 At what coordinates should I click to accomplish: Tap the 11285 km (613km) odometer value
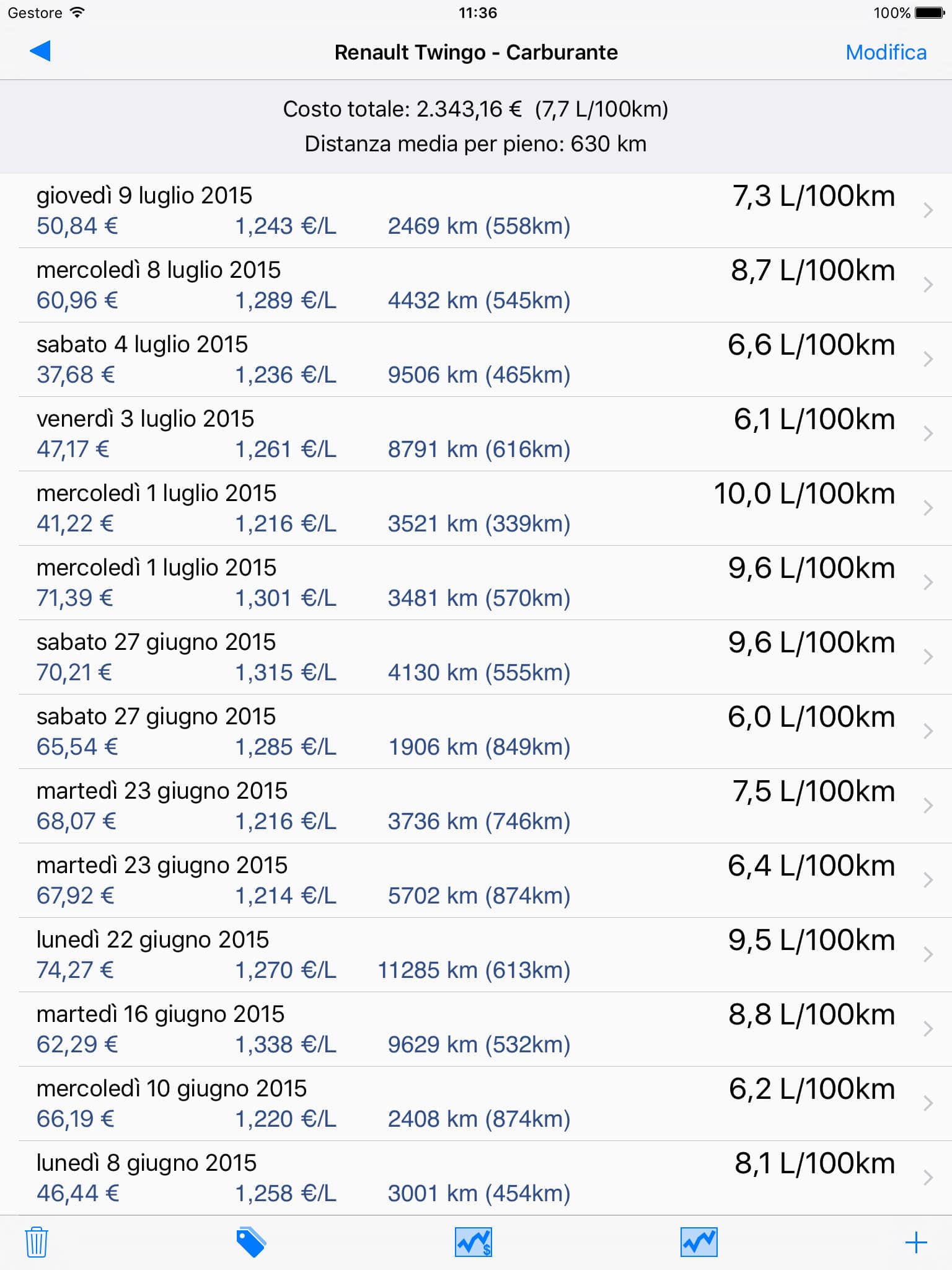coord(474,970)
